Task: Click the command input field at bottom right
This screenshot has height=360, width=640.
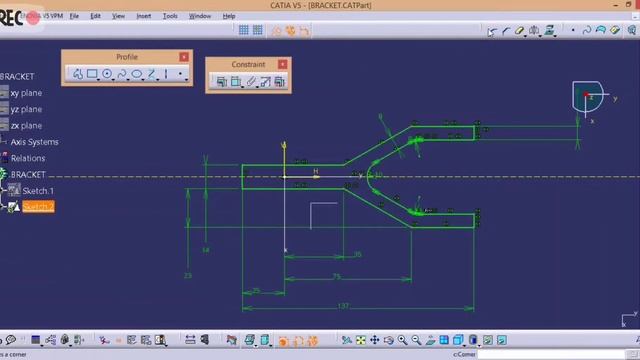Action: coord(551,354)
